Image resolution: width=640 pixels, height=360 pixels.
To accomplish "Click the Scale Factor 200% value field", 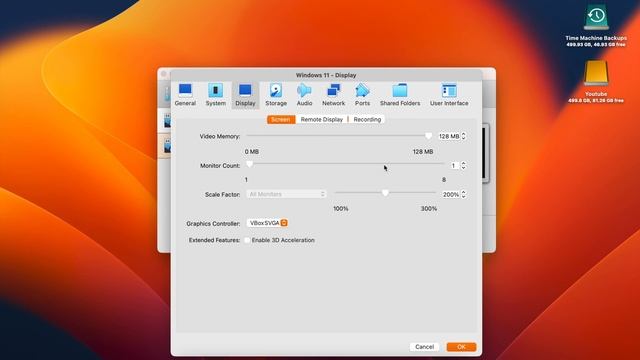I will (451, 195).
